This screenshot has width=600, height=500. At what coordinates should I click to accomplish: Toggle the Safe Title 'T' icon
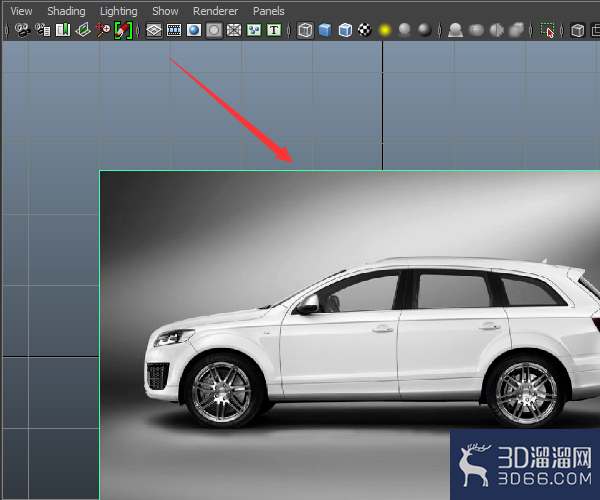(274, 30)
